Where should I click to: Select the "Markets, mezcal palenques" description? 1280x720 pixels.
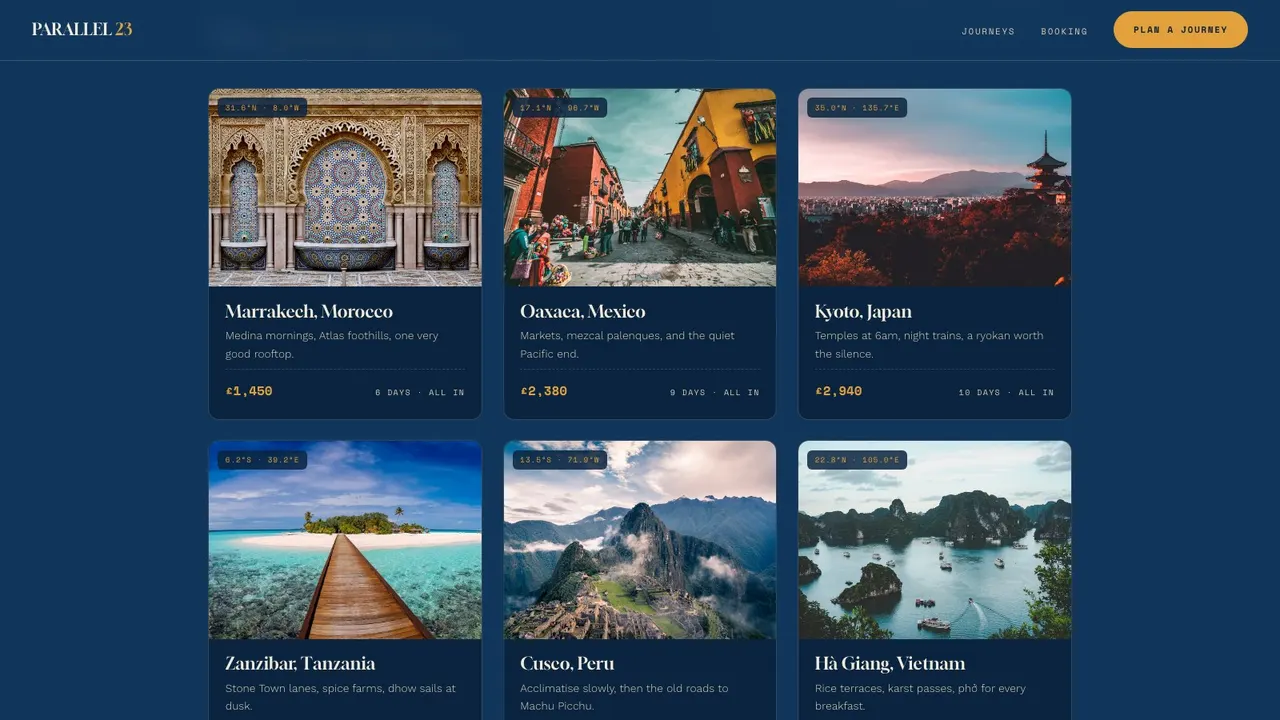pyautogui.click(x=628, y=345)
